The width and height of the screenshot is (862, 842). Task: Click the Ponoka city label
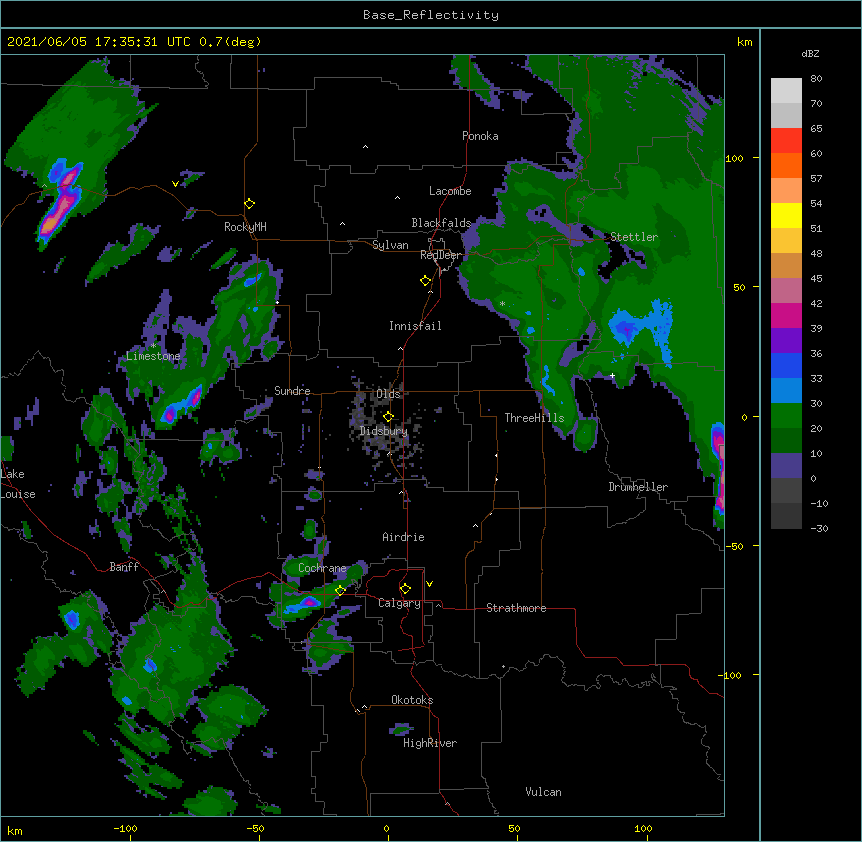tap(480, 136)
